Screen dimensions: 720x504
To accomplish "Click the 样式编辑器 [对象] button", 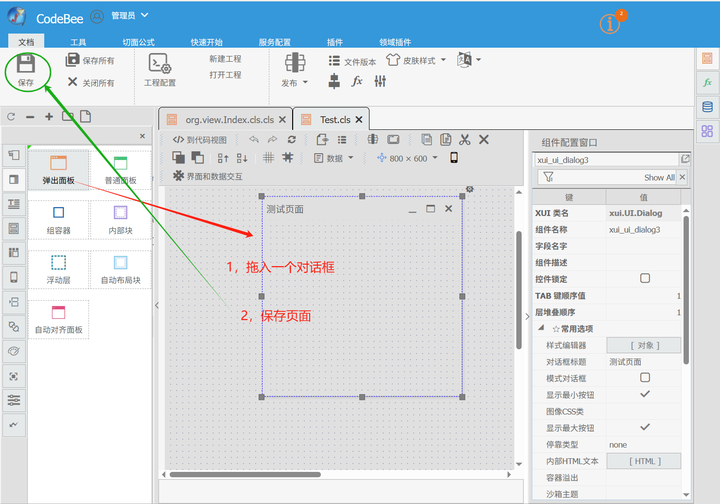I will point(644,345).
